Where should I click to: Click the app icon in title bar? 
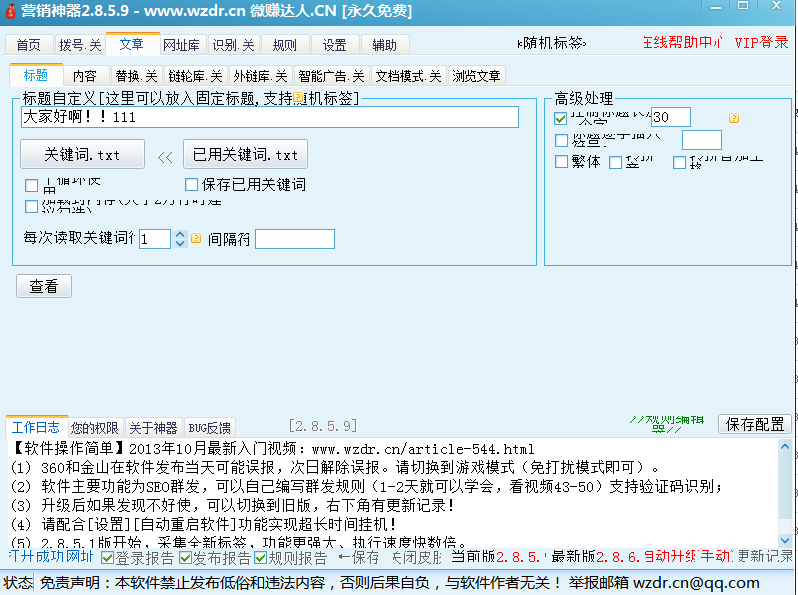coord(10,10)
